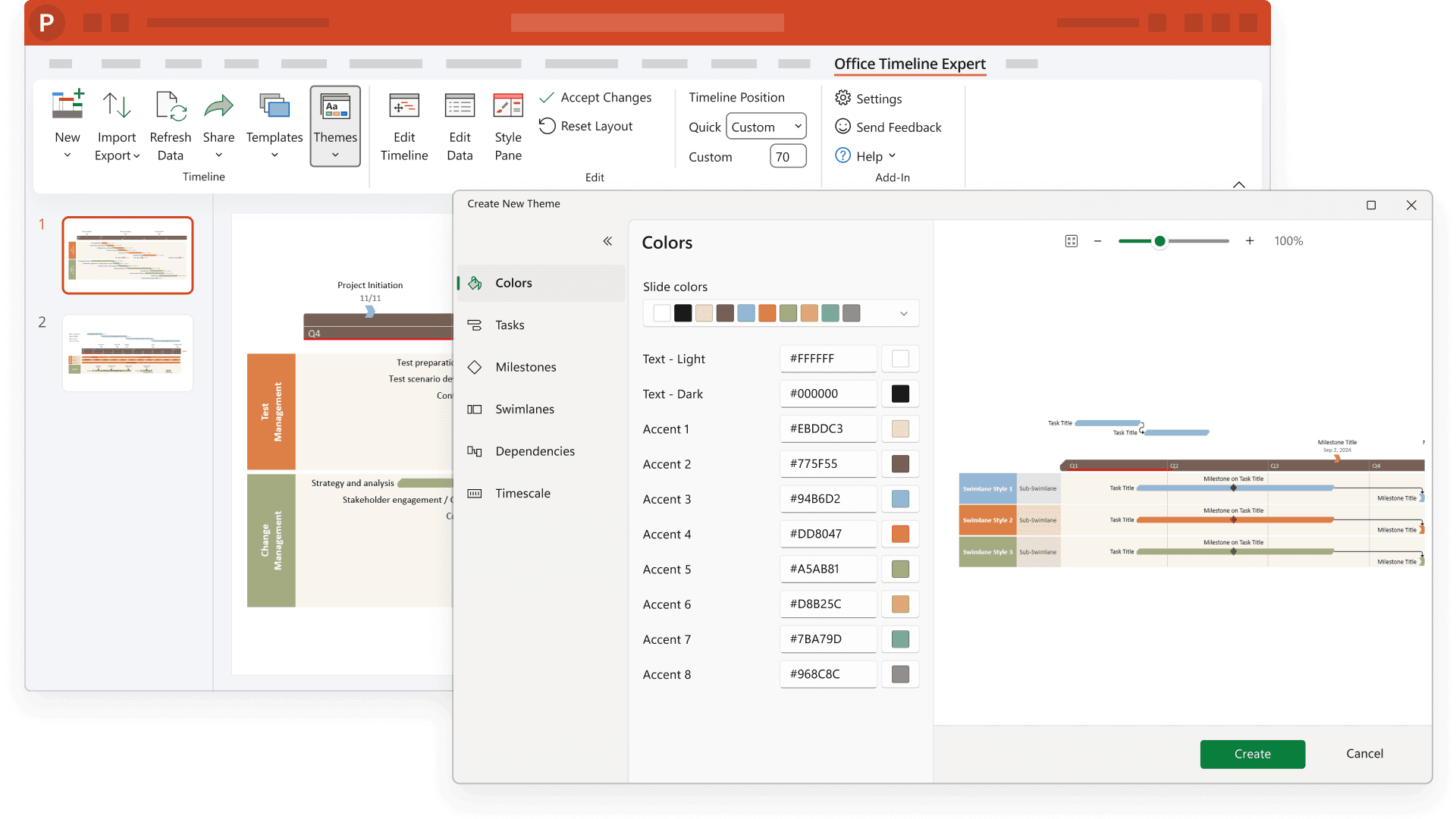
Task: Click Refresh Data icon
Action: pyautogui.click(x=171, y=105)
